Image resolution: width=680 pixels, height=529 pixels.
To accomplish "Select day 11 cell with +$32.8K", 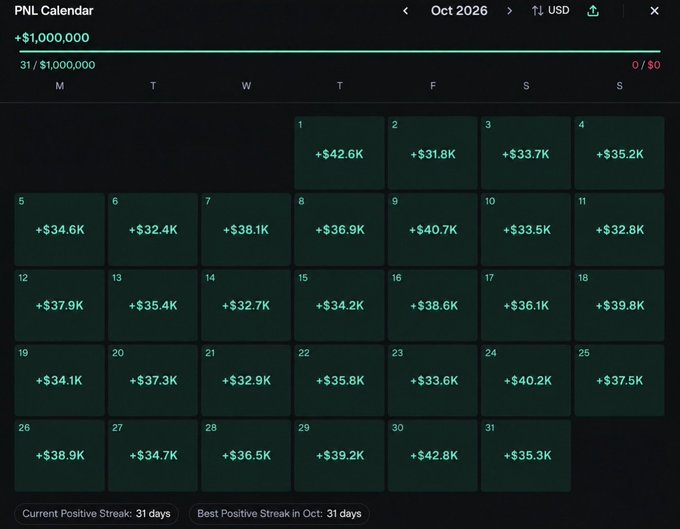I will click(x=619, y=229).
